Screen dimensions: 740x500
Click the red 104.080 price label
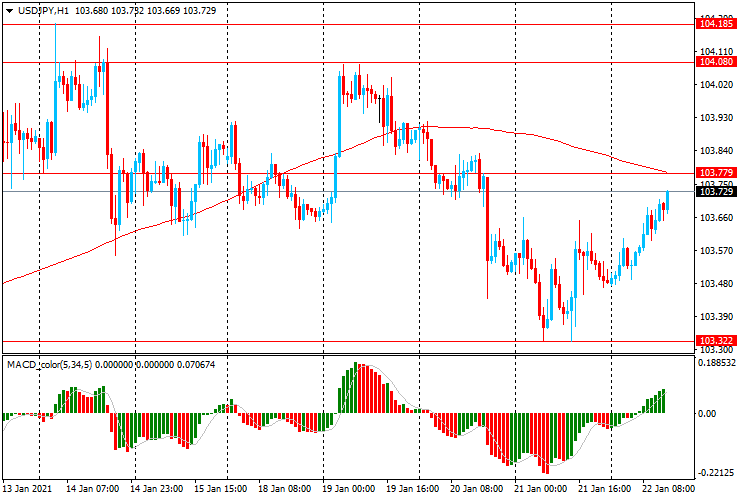(x=716, y=62)
